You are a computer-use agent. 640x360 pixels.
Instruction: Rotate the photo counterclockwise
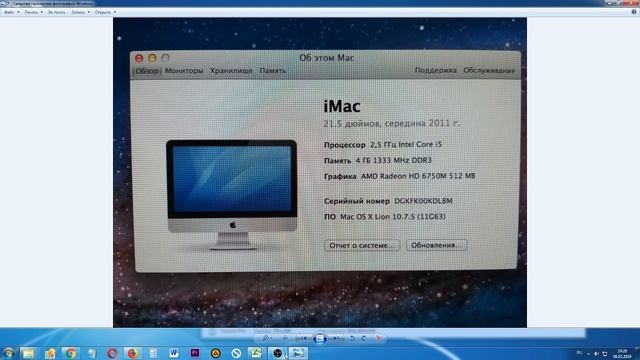coord(353,338)
